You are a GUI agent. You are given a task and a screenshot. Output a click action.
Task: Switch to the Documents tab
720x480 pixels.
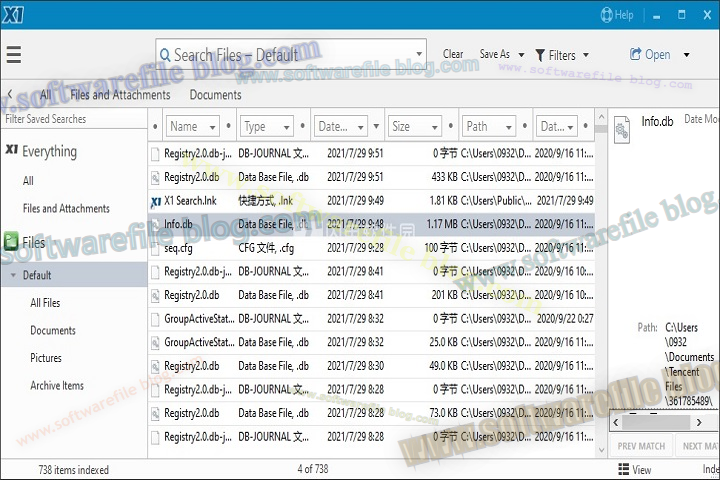tap(215, 95)
